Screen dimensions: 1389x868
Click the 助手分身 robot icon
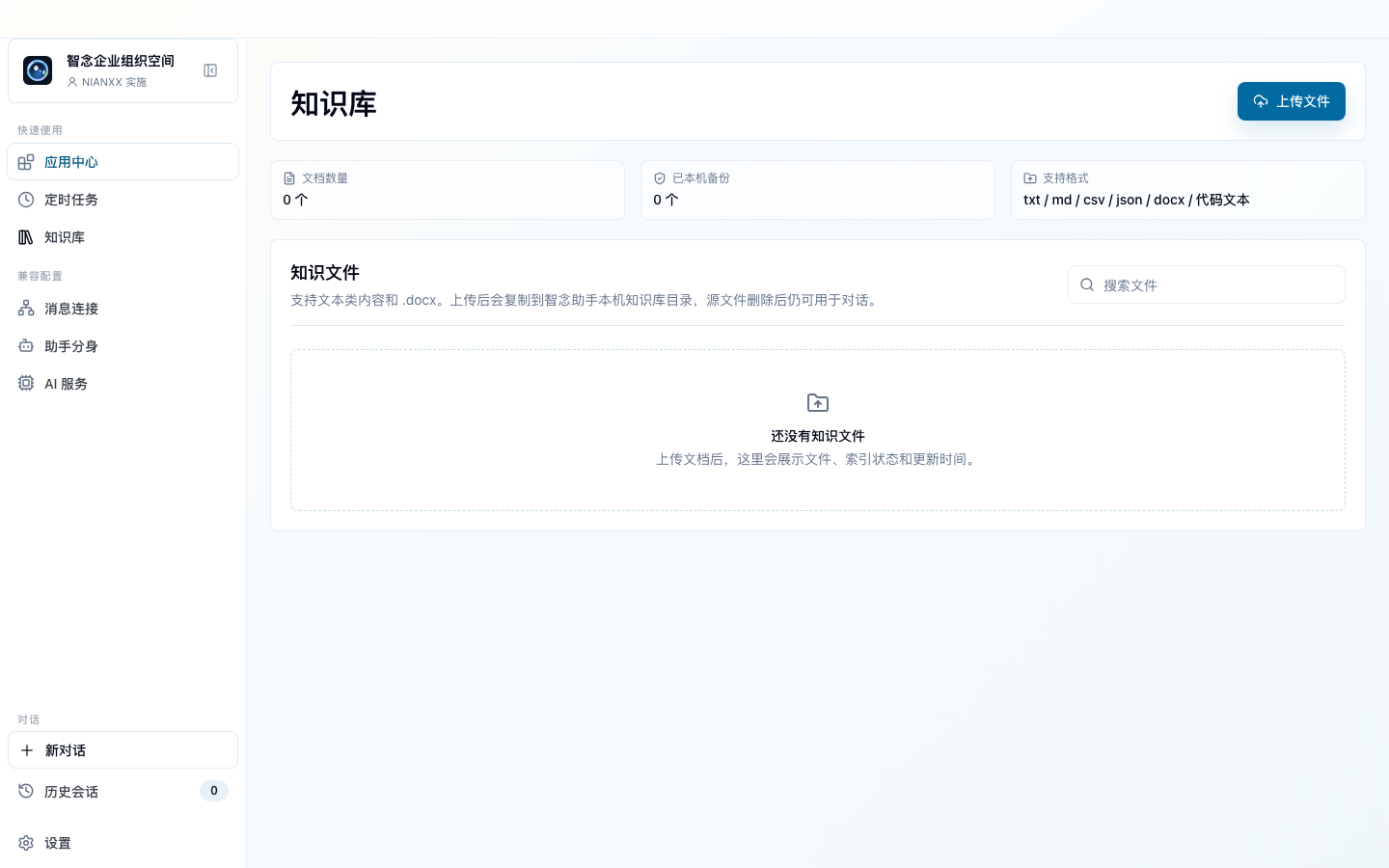pos(26,346)
